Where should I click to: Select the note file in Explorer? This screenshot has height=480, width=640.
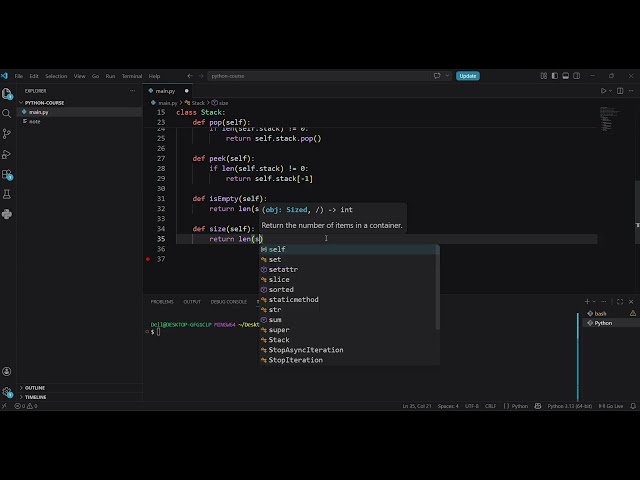80,122
